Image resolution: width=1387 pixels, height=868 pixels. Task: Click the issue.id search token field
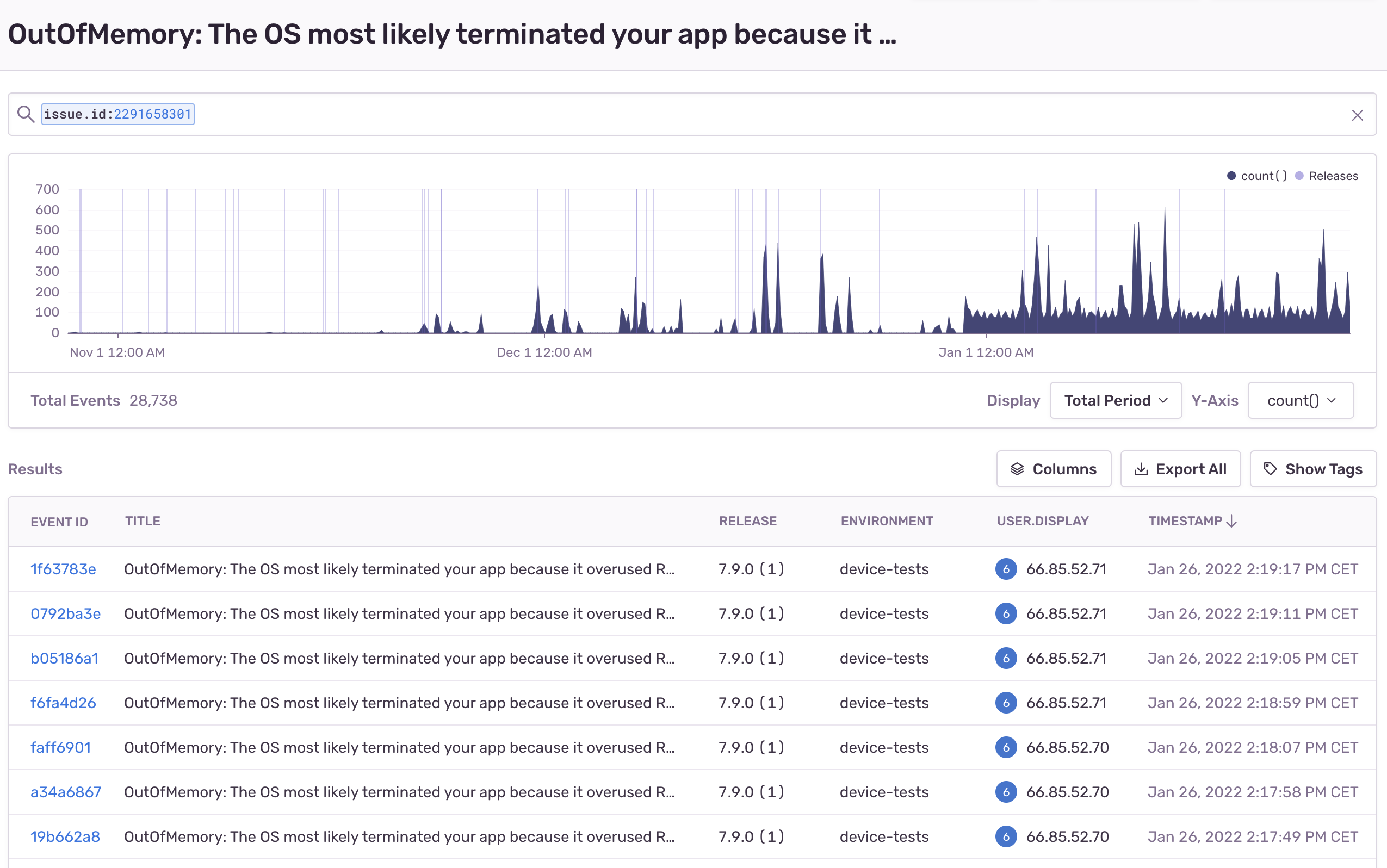[117, 114]
